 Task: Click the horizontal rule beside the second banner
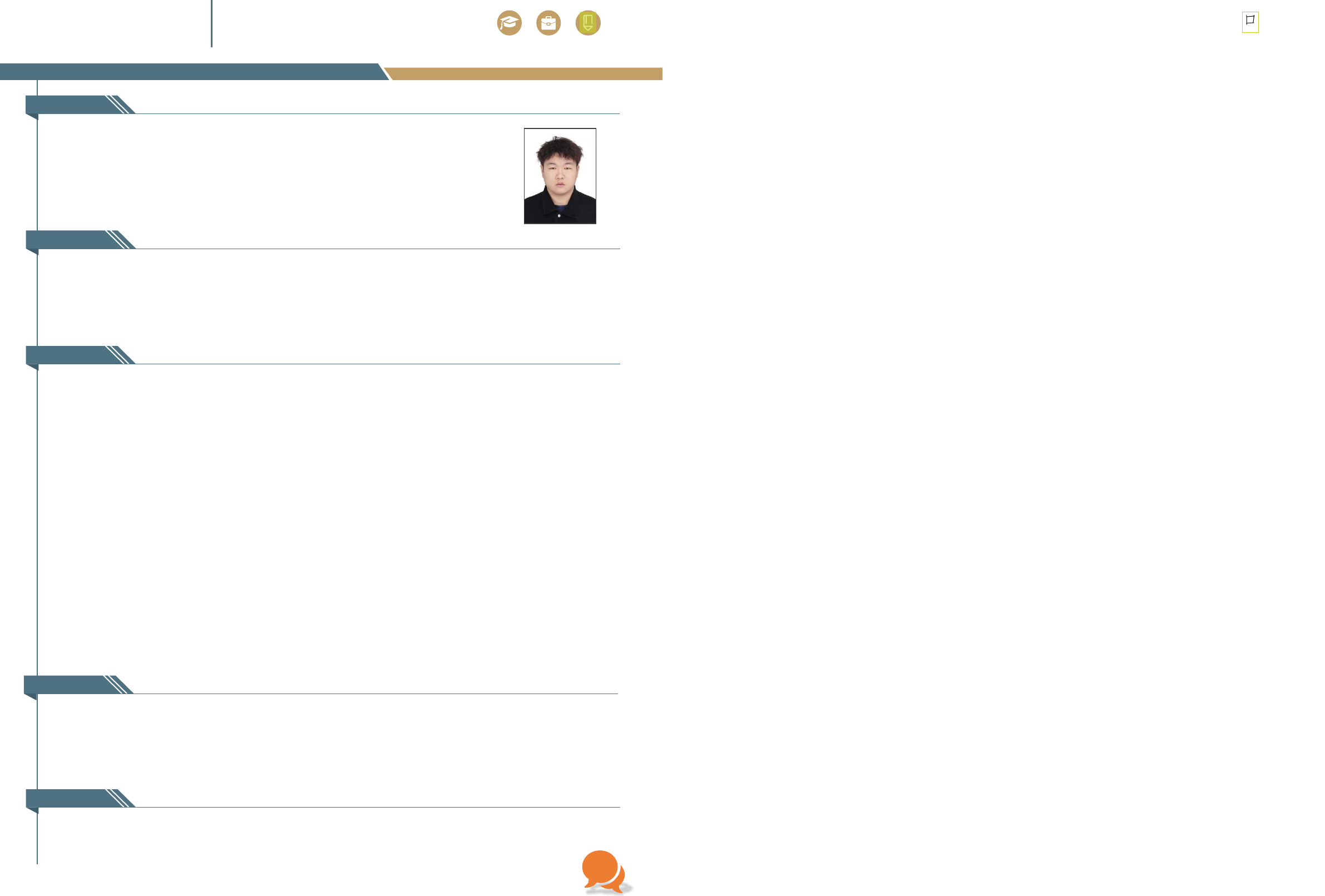pyautogui.click(x=376, y=249)
